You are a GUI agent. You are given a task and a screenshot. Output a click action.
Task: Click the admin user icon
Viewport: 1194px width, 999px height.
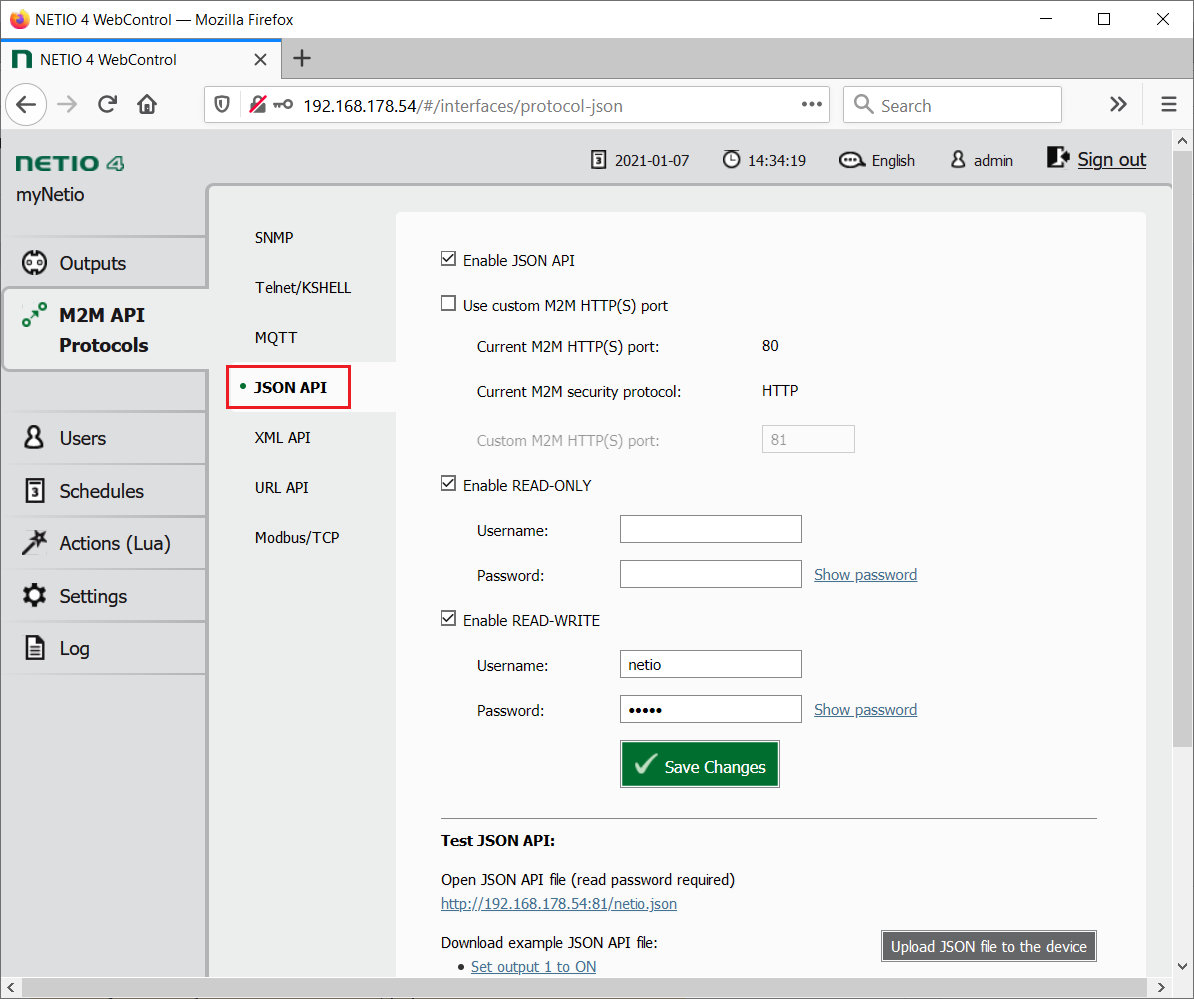[958, 160]
